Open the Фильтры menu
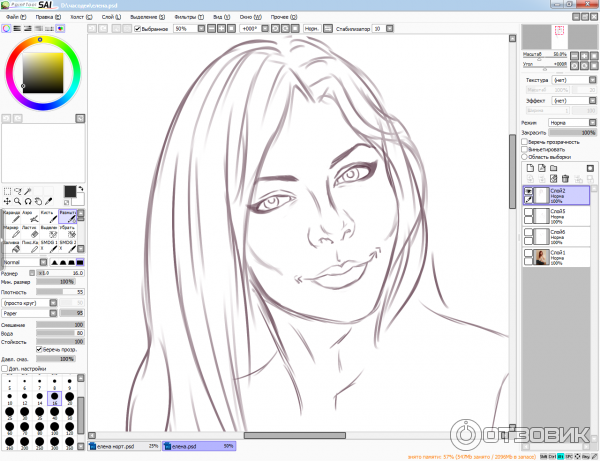This screenshot has width=600, height=461. 186,17
